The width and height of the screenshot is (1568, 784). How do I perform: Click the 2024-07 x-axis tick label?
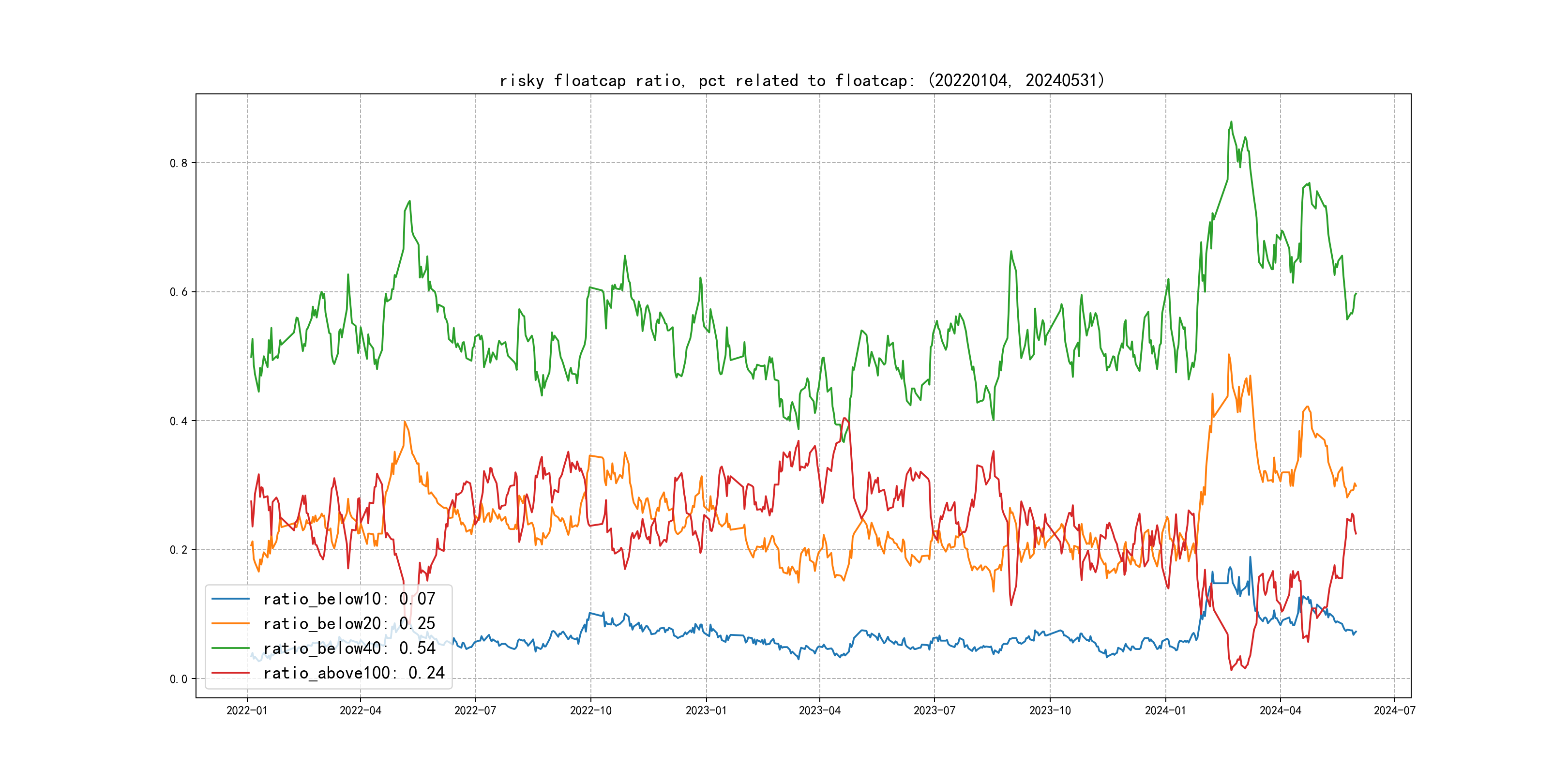[1394, 710]
